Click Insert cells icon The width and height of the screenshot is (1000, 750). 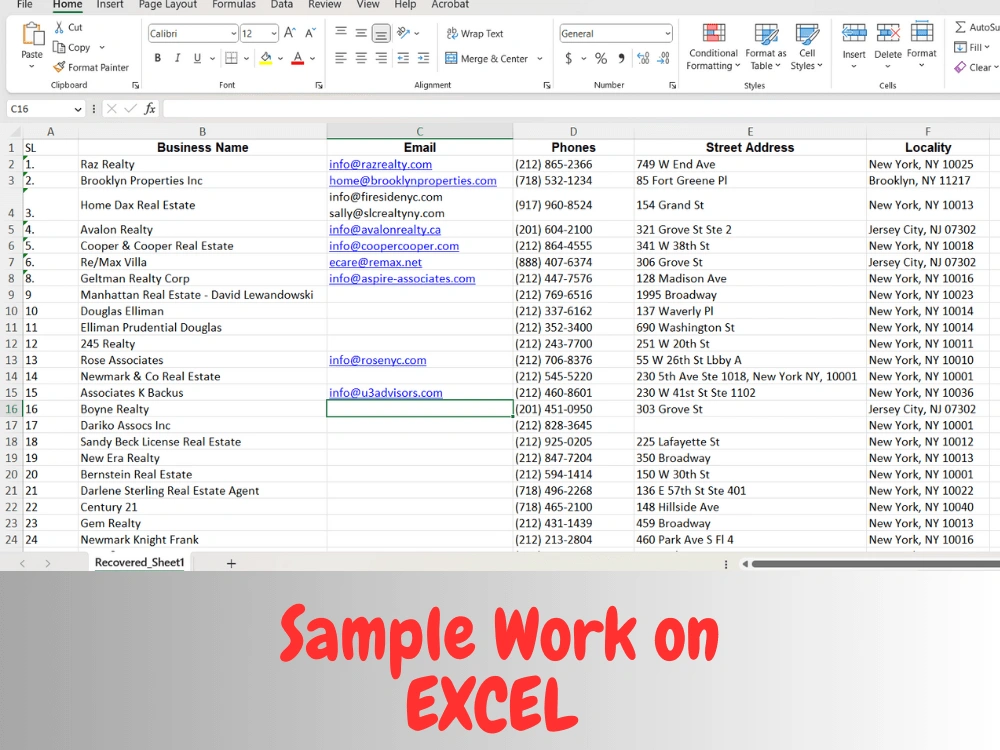tap(854, 33)
